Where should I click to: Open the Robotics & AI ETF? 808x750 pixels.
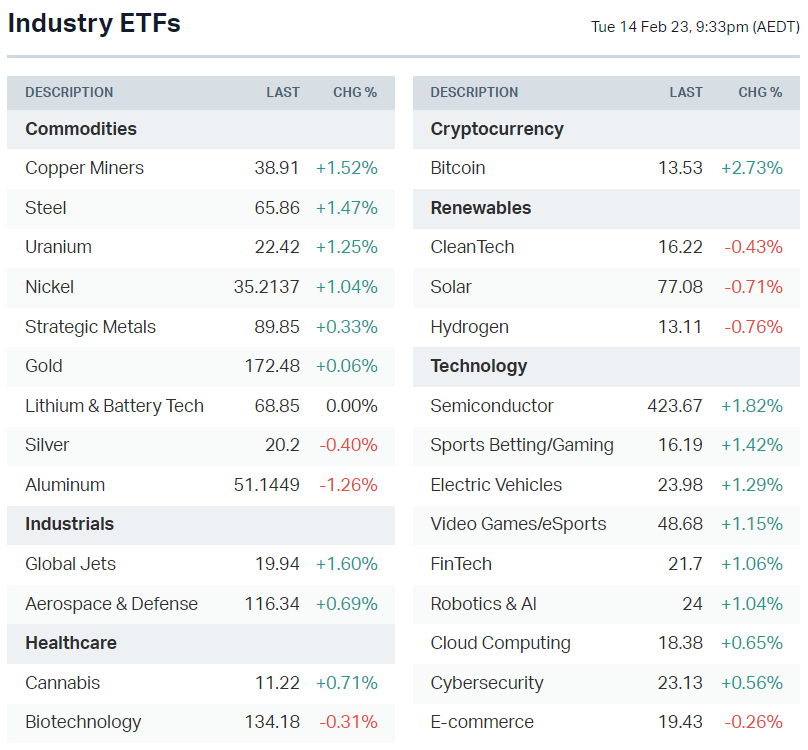pos(483,604)
